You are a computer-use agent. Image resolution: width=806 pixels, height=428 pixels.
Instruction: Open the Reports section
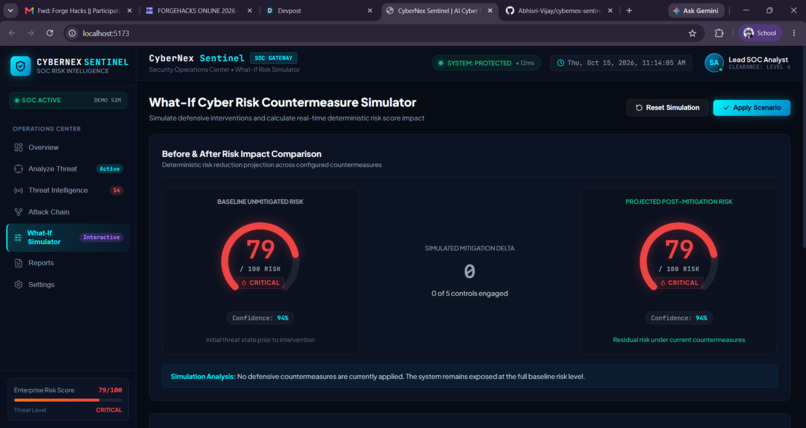[67, 263]
